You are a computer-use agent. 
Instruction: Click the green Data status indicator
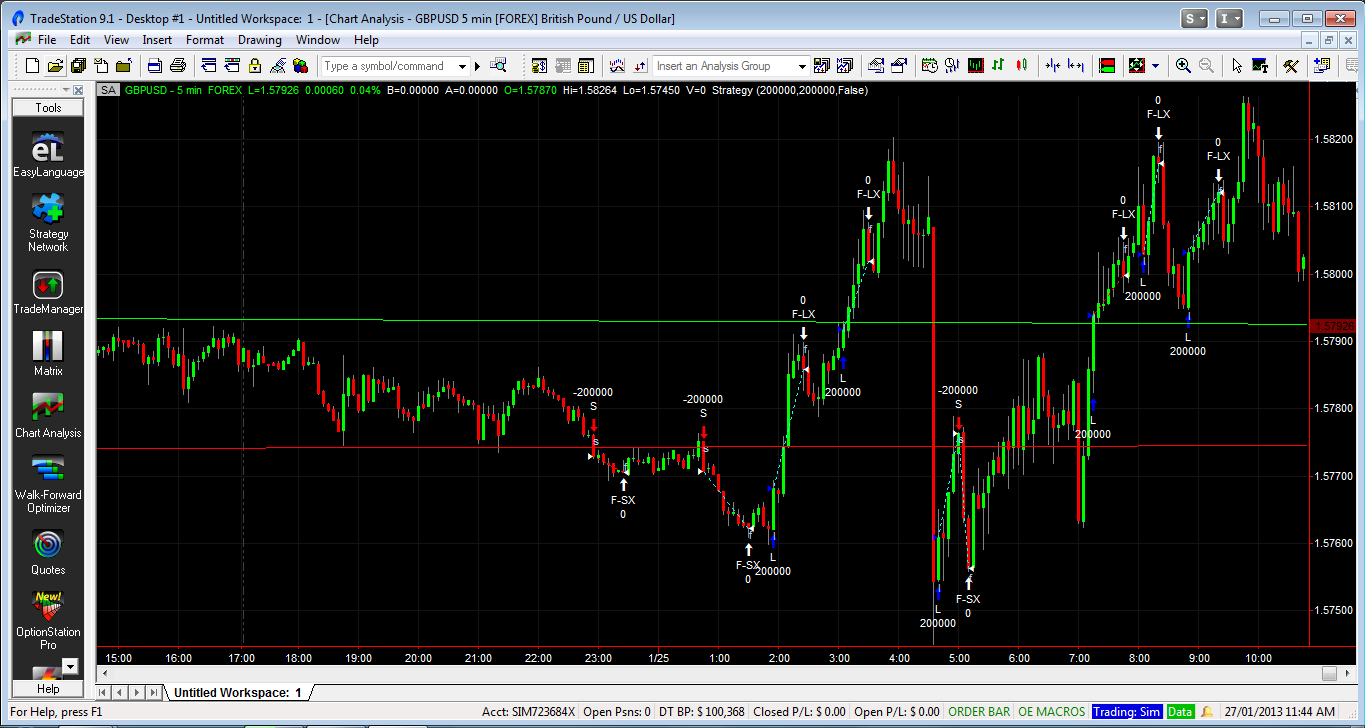pyautogui.click(x=1180, y=712)
